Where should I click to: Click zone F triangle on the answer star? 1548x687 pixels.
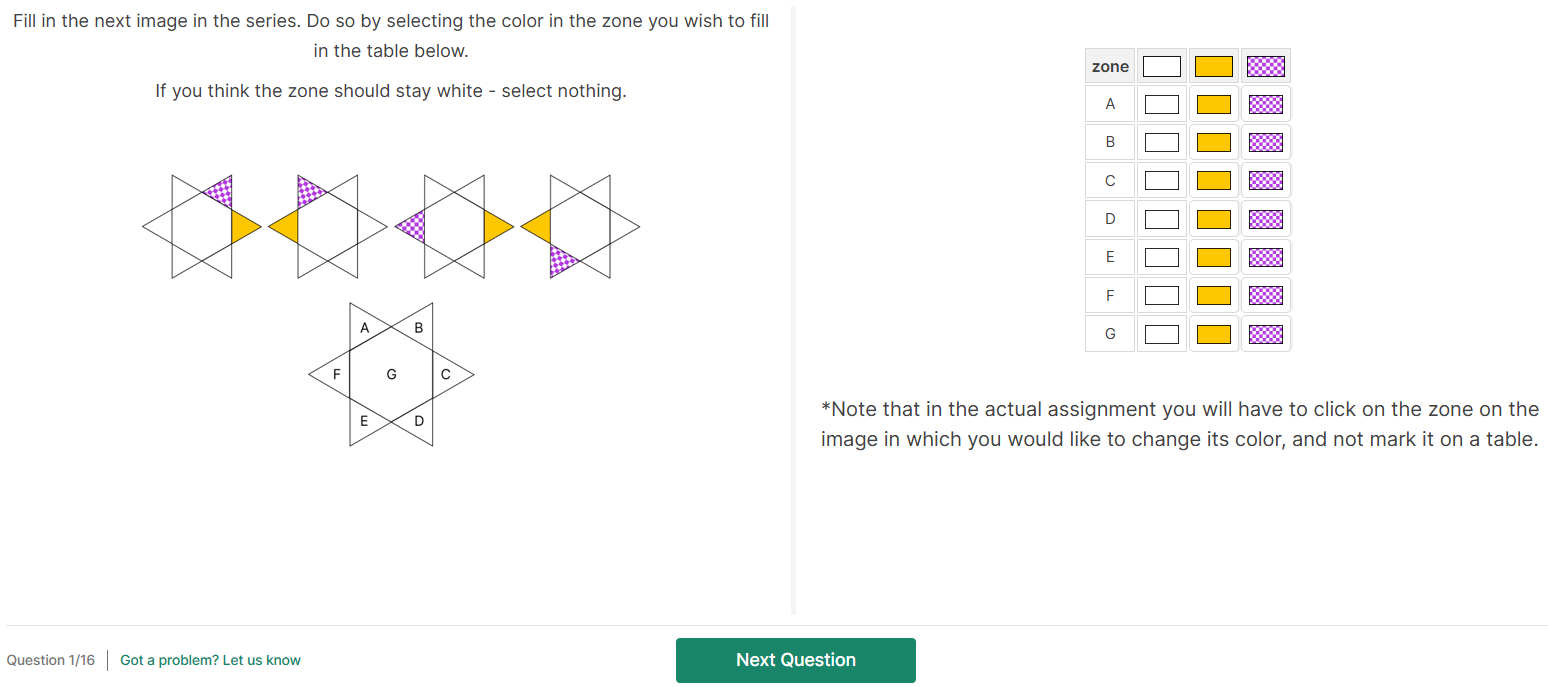[x=336, y=375]
